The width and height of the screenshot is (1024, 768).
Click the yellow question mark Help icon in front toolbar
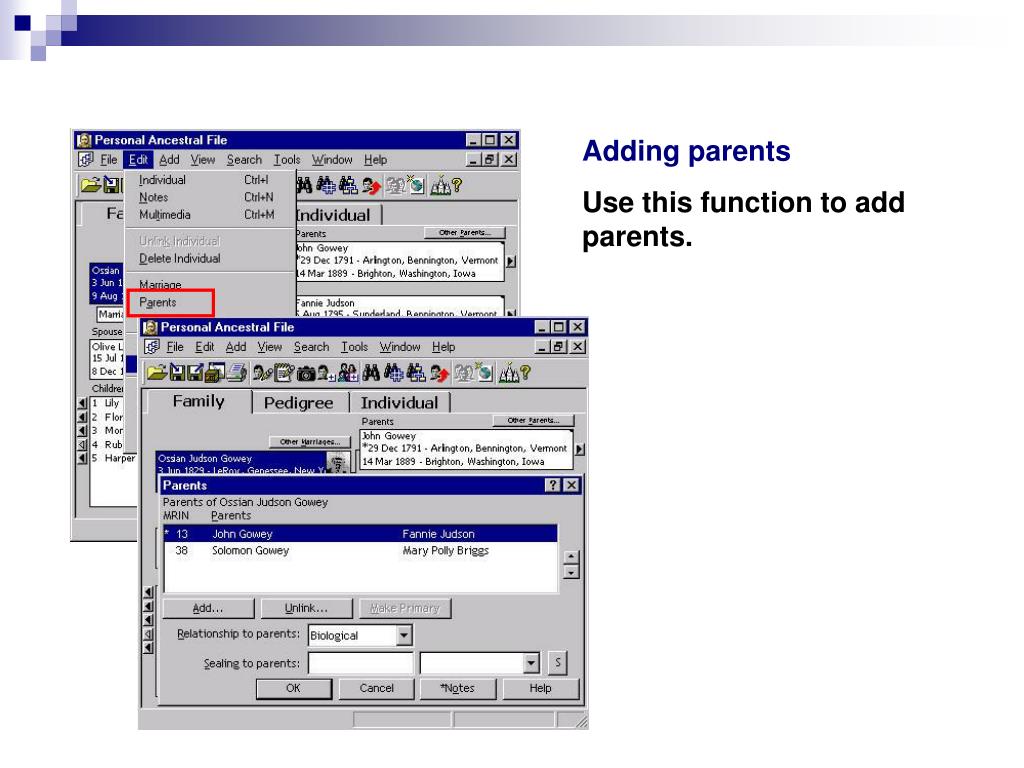525,372
